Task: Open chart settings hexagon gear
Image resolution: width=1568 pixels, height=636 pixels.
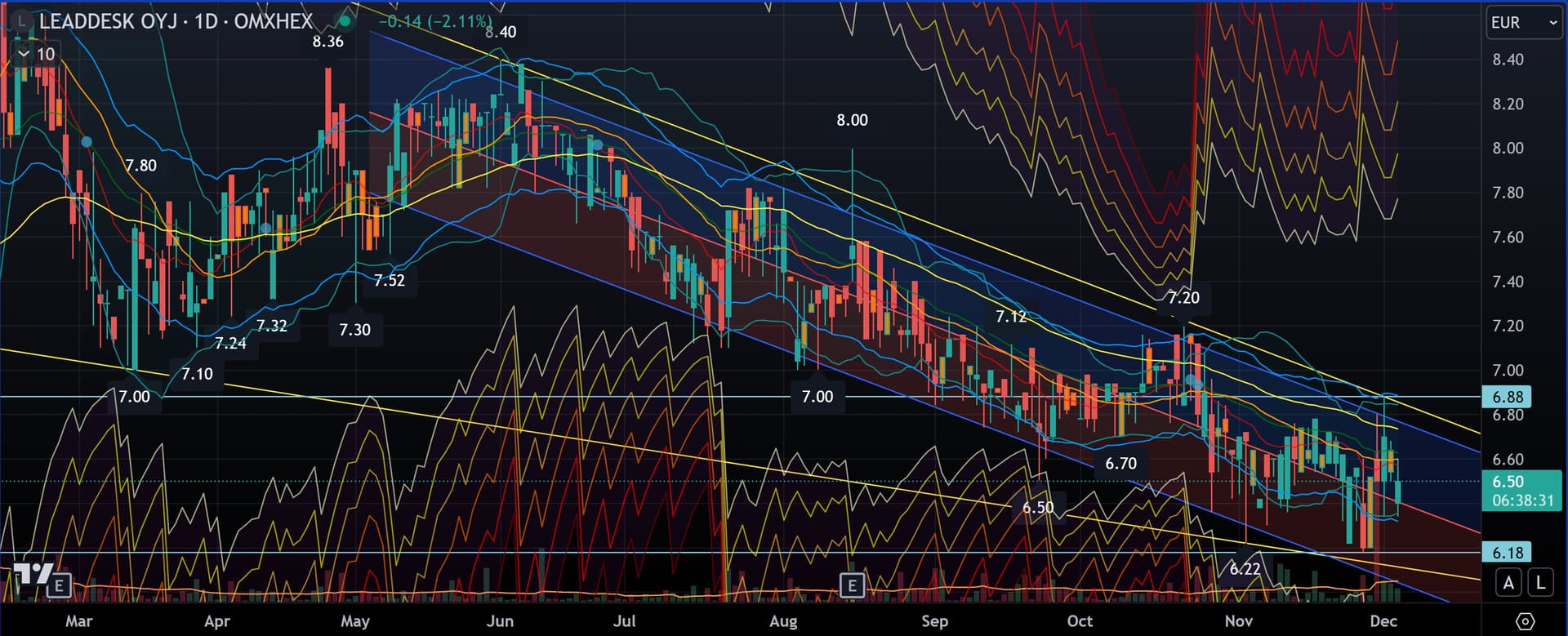Action: click(x=1524, y=621)
